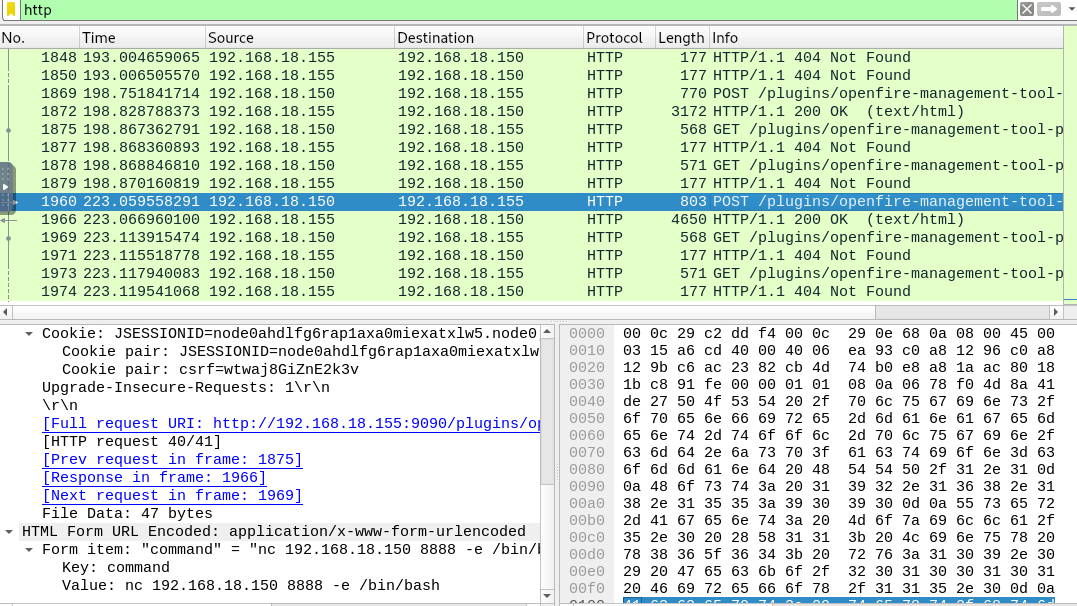Click the display filter bookmark icon

pyautogui.click(x=10, y=10)
